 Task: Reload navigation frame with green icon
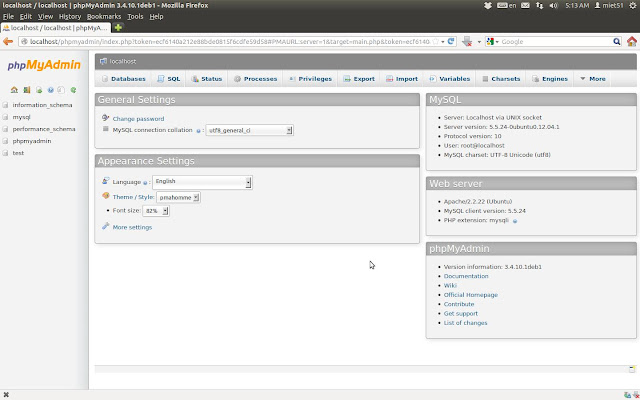73,90
